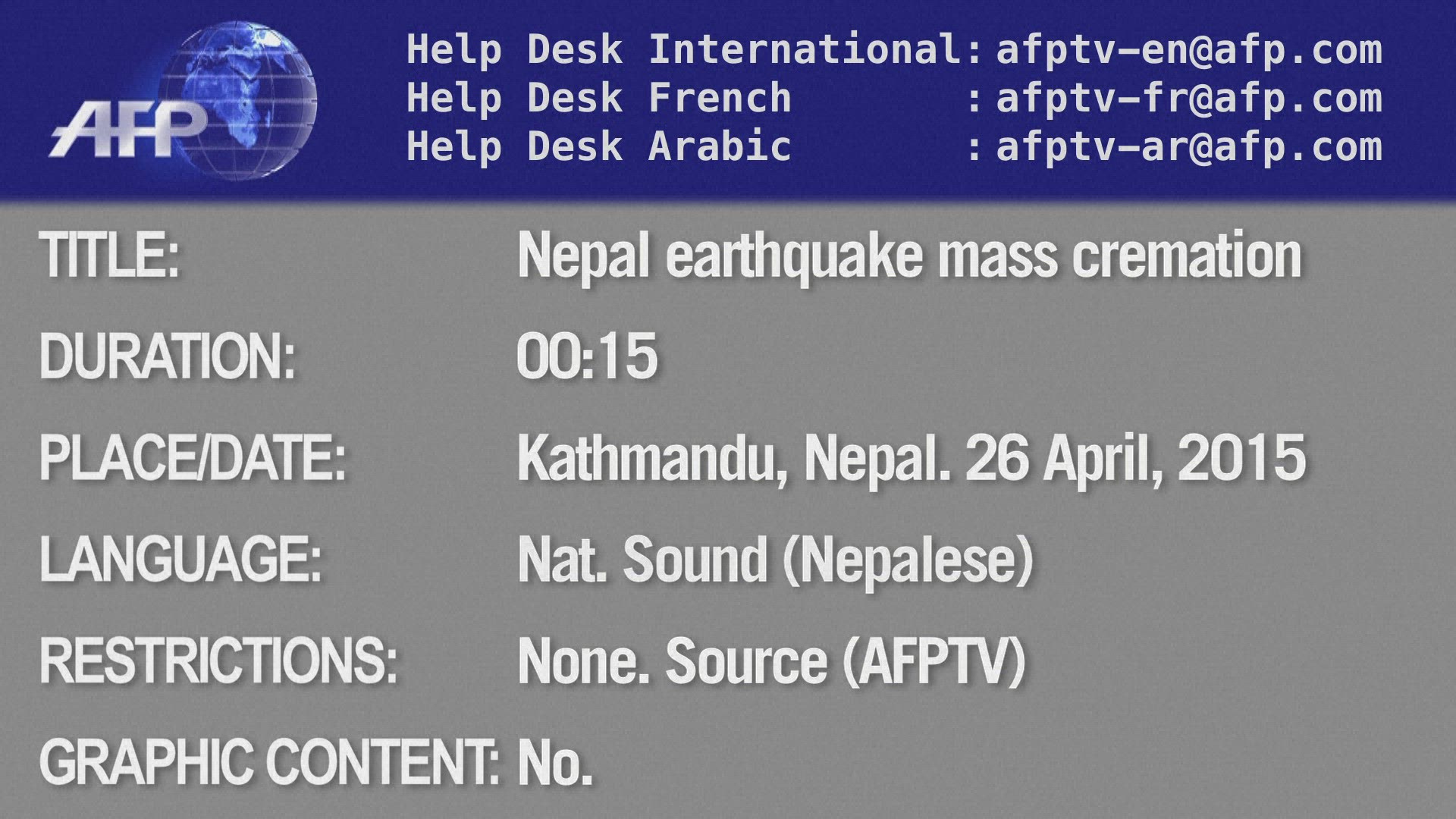
Task: Select the graphic content value No.
Action: coord(554,764)
